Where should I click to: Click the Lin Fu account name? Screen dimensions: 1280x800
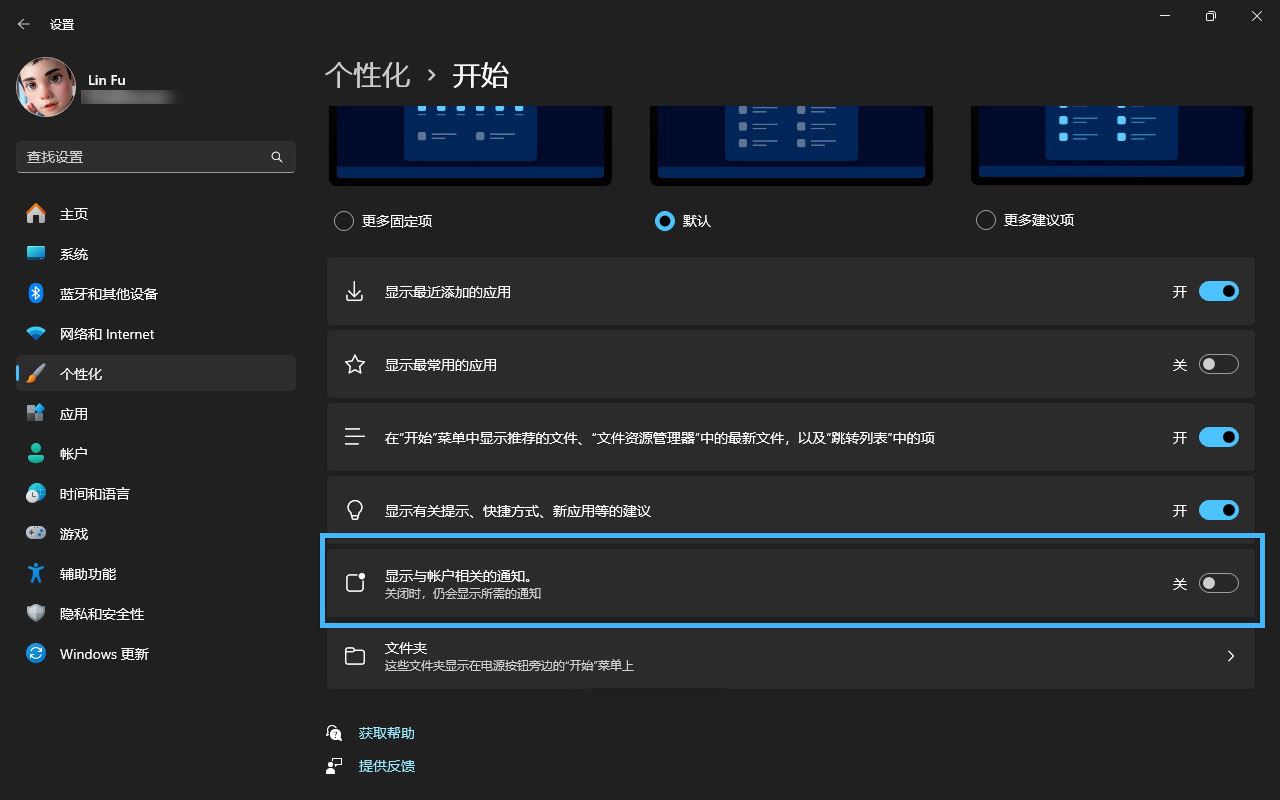(x=105, y=80)
